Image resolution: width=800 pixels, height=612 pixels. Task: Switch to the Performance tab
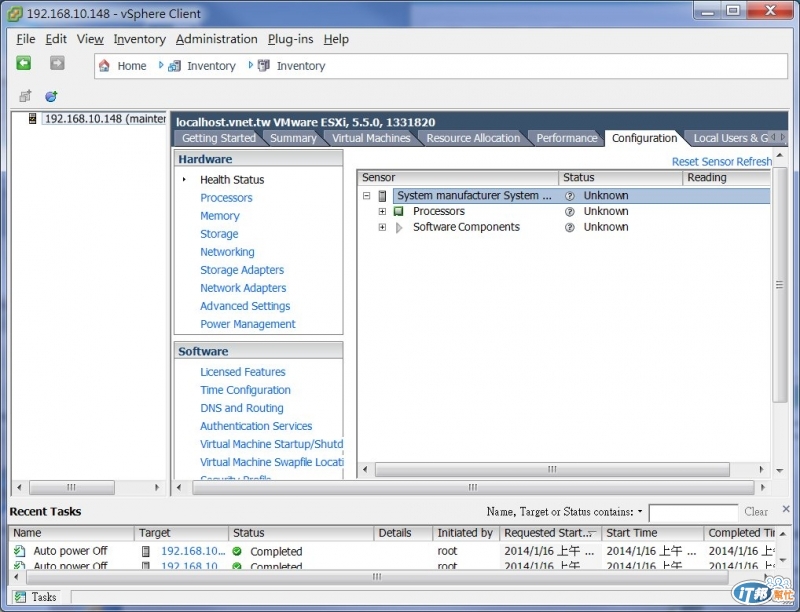coord(566,138)
